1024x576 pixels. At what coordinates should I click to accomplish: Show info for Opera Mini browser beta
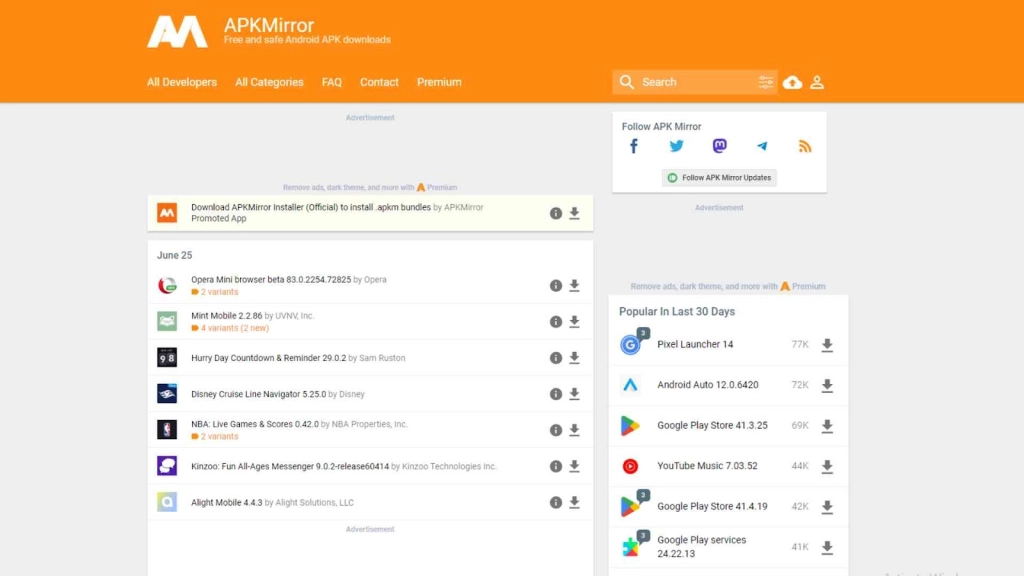coord(556,285)
